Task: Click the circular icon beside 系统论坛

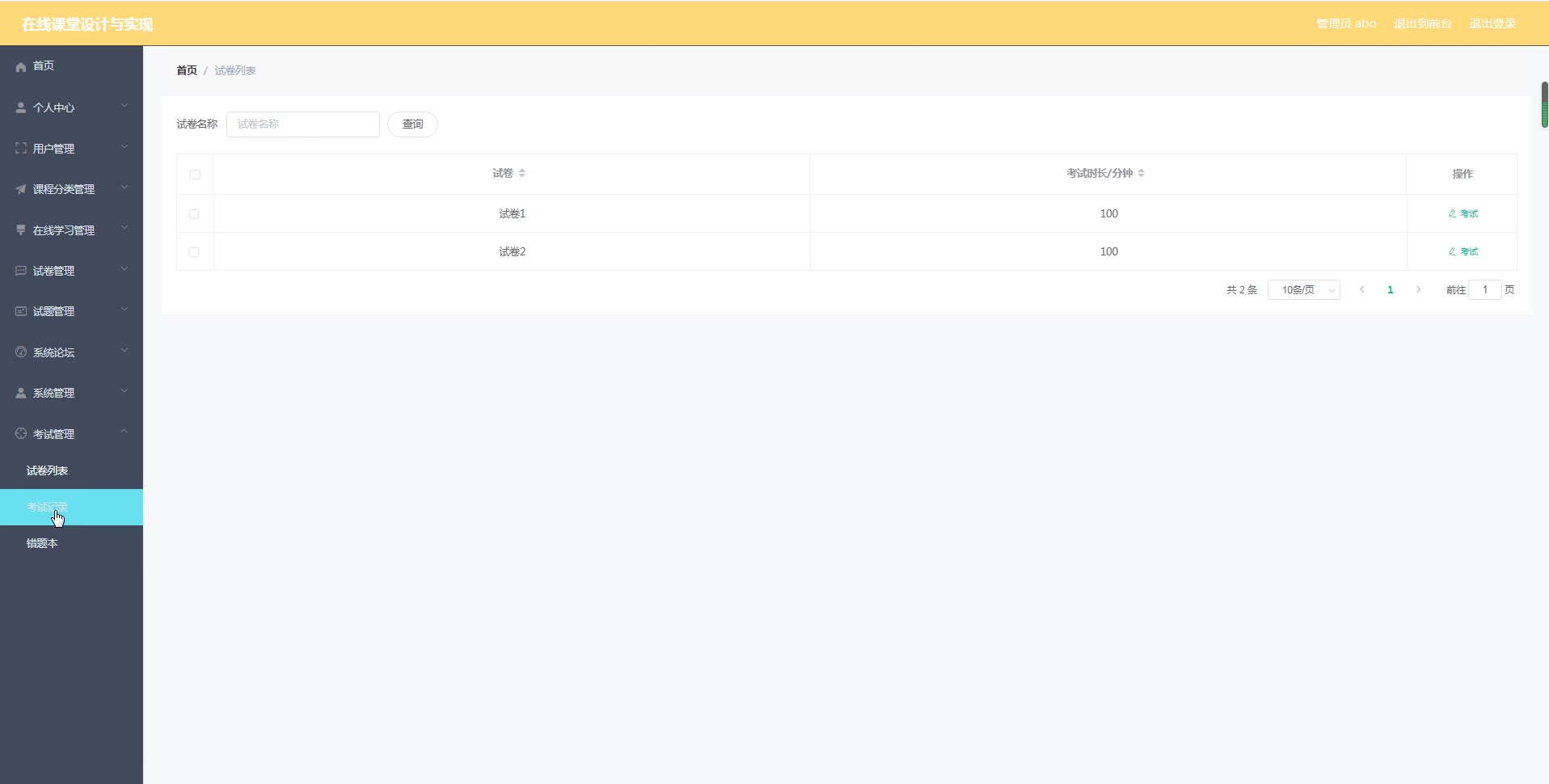Action: point(21,352)
